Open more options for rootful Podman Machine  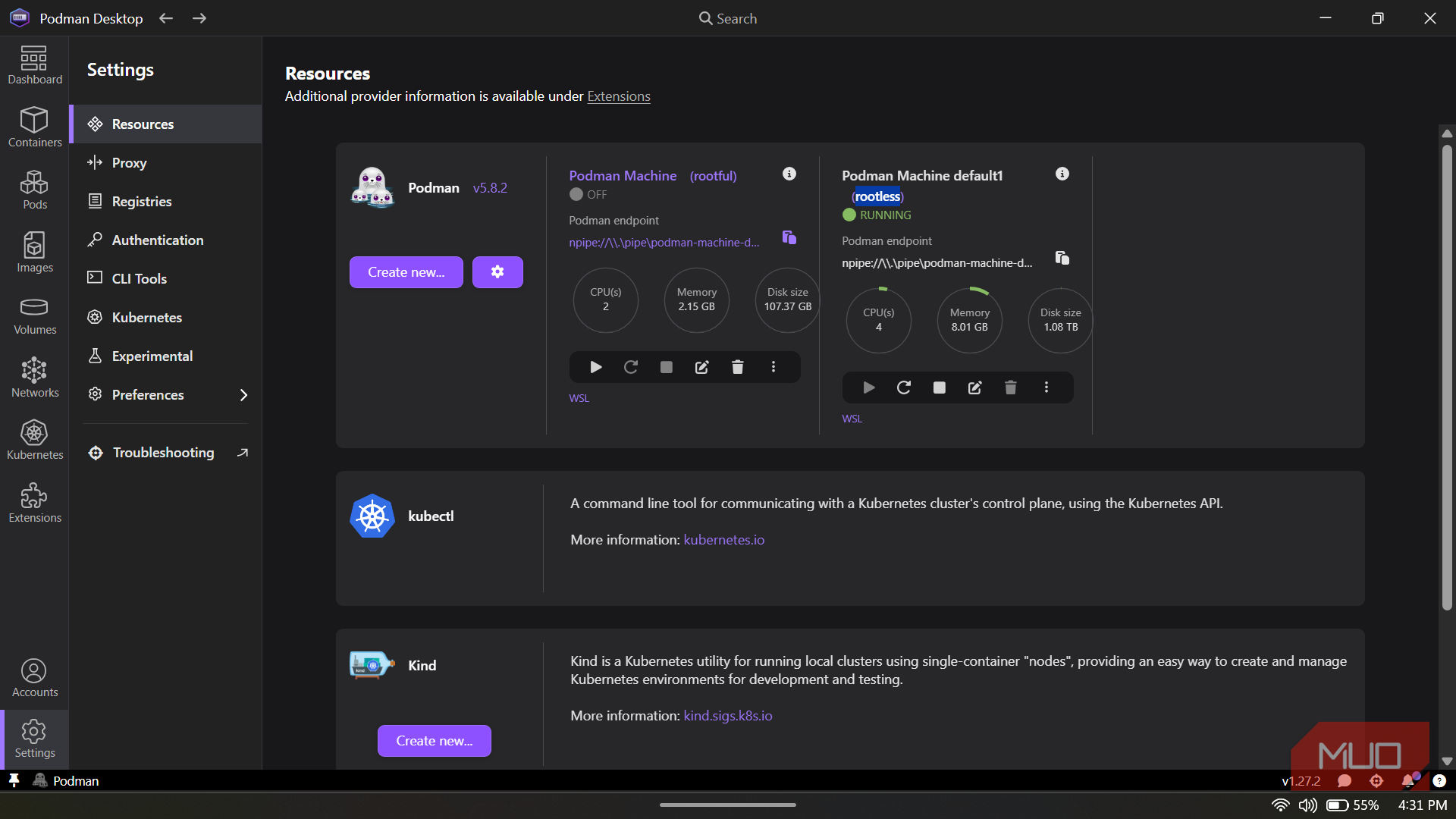click(x=773, y=367)
